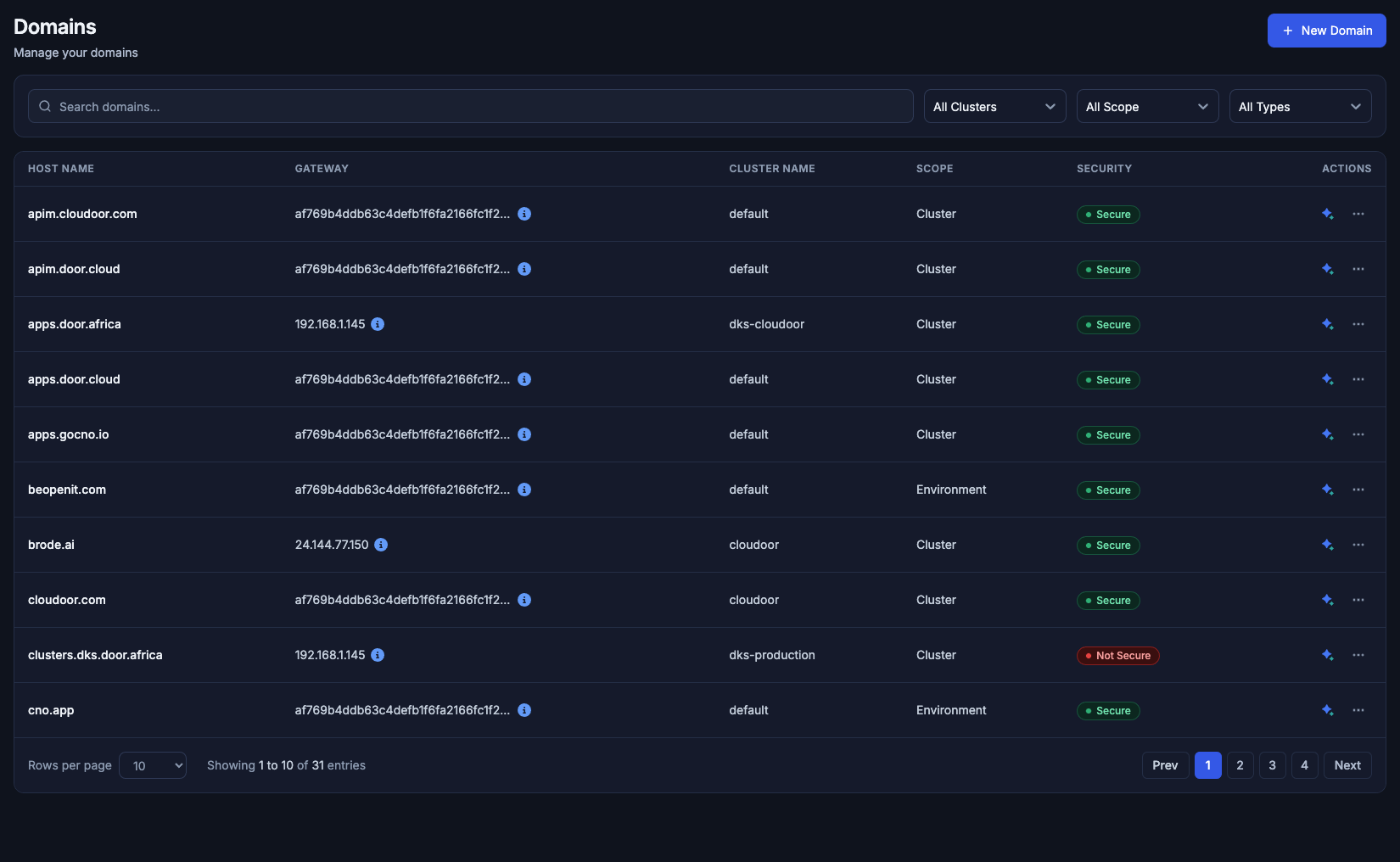Click info icon in clusters.dks.door.africa row
Screen dimensions: 1400x862
click(378, 655)
